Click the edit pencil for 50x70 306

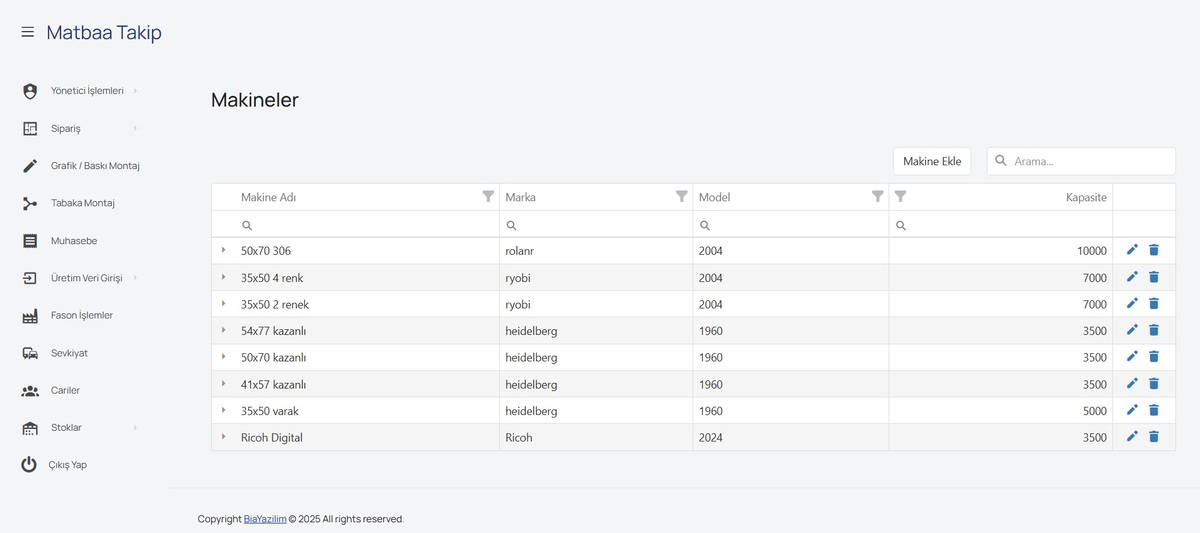coord(1132,250)
